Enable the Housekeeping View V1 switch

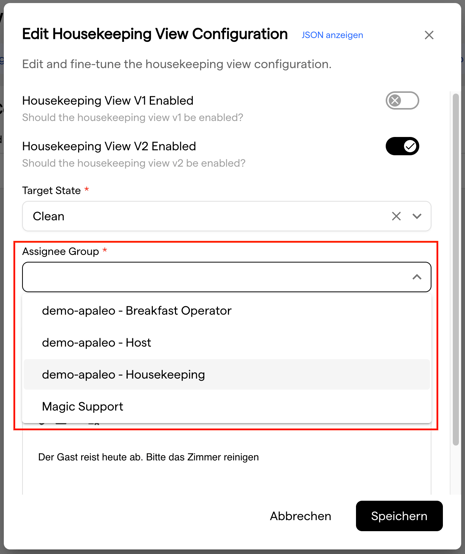coord(402,101)
